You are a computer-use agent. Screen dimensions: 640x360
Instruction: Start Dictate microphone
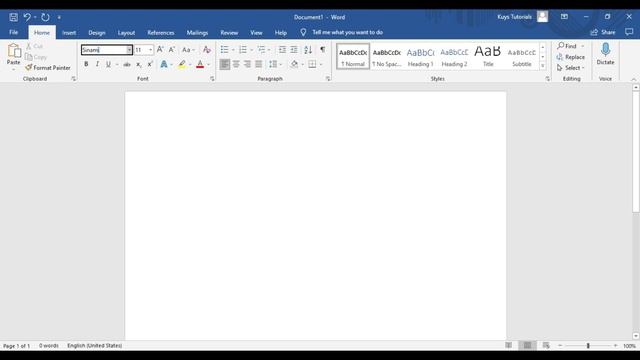(x=605, y=54)
